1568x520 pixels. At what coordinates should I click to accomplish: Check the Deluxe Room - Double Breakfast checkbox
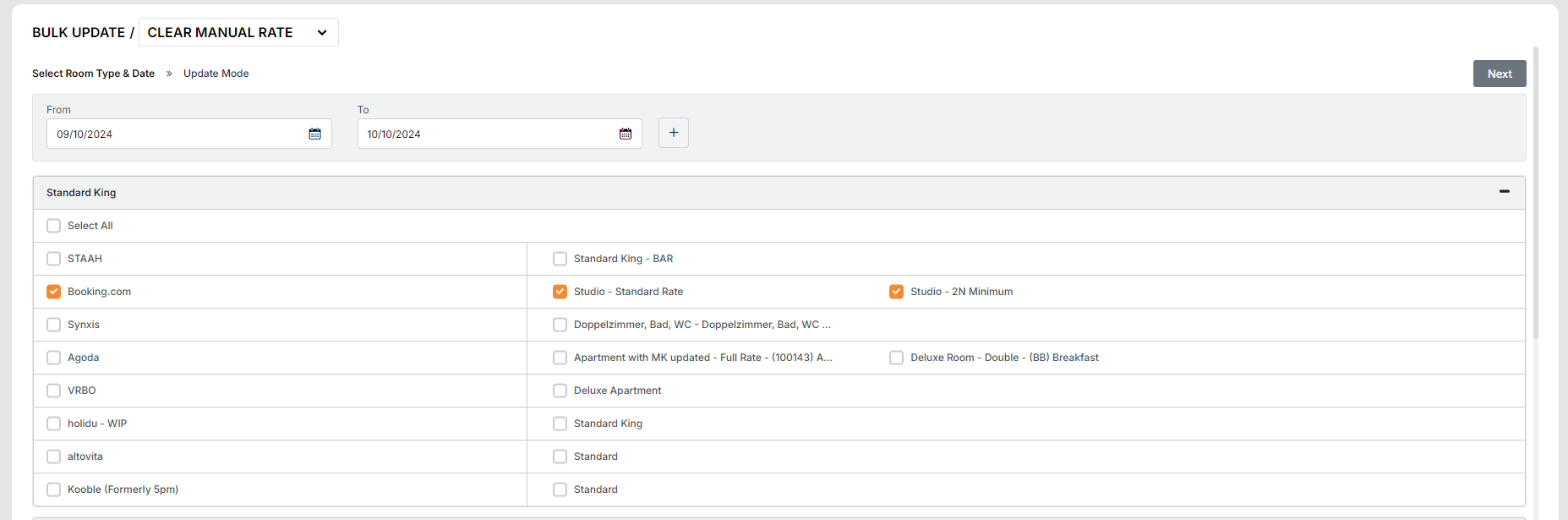coord(896,358)
